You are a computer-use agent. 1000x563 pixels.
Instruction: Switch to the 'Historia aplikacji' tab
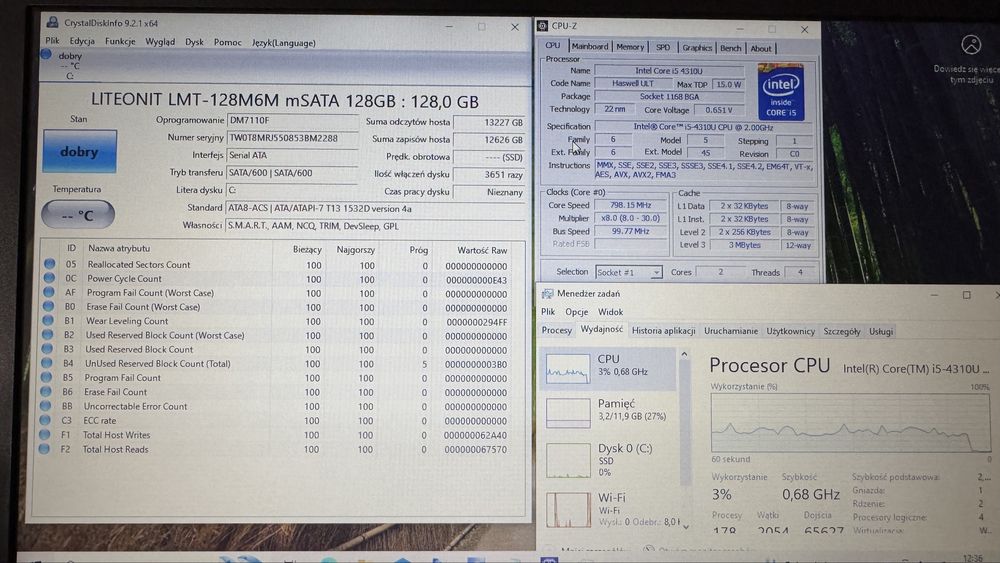click(663, 330)
